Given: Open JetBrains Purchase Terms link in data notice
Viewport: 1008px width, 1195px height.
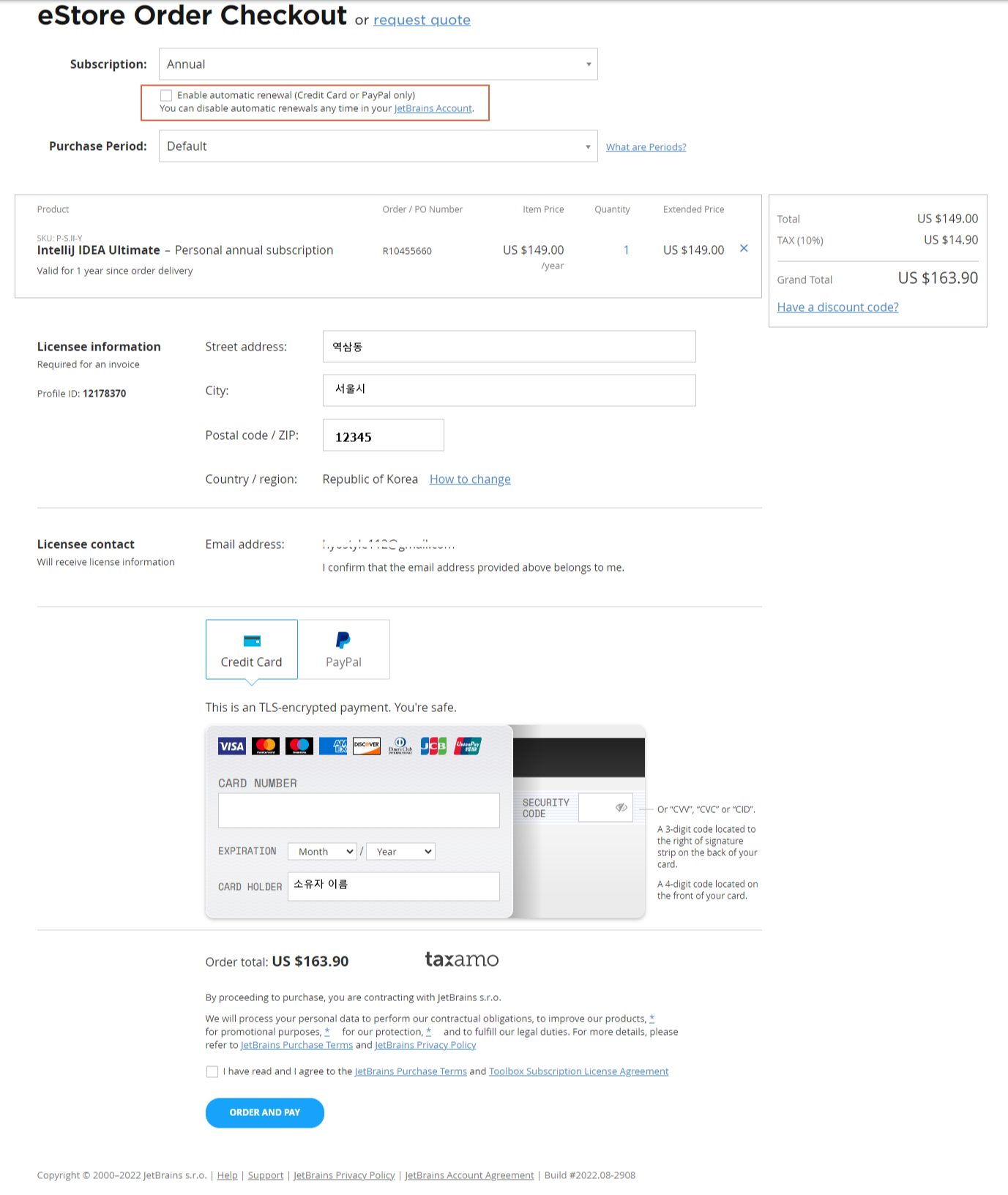Looking at the screenshot, I should [x=296, y=1045].
